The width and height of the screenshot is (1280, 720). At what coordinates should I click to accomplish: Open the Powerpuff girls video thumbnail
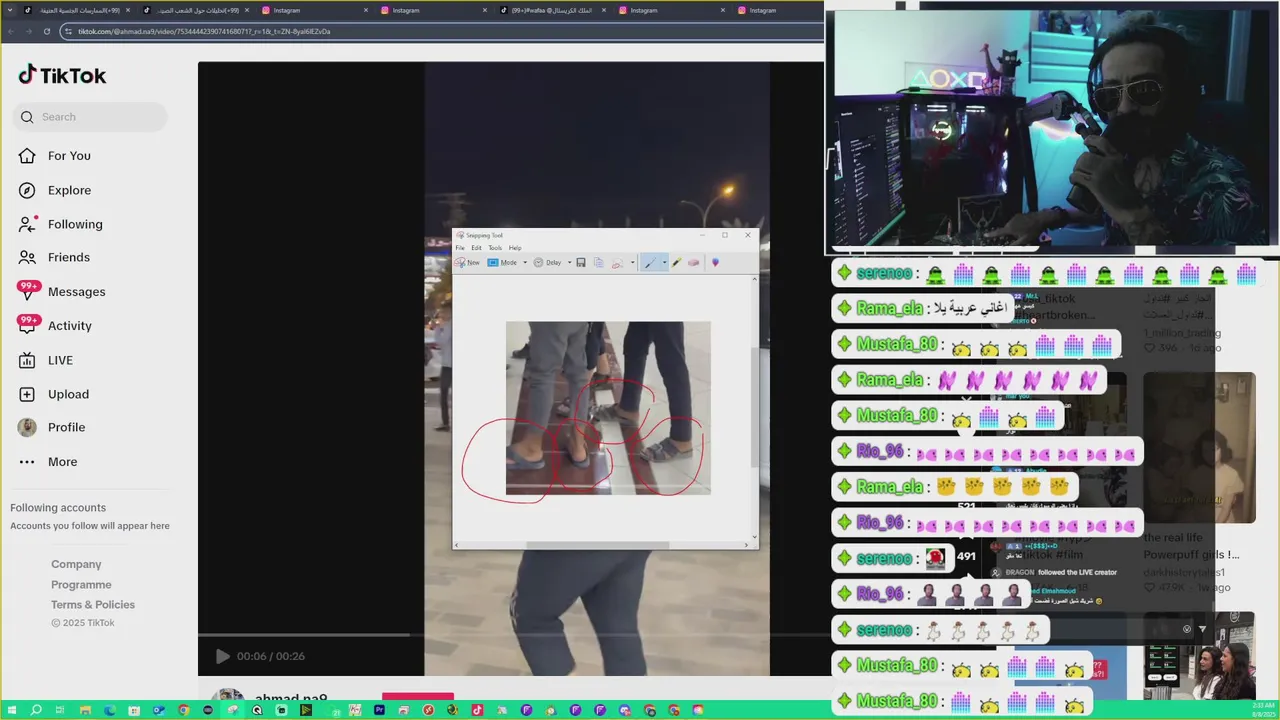[x=1199, y=447]
